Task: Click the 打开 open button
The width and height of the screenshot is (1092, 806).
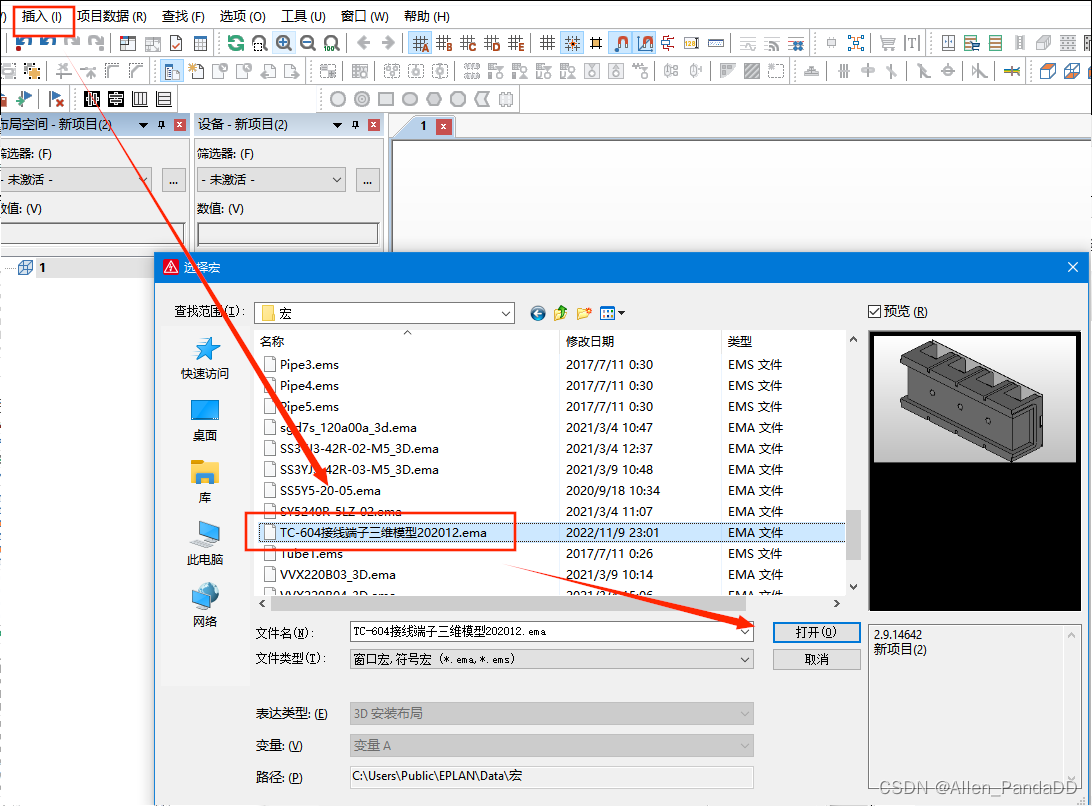Action: [x=815, y=631]
